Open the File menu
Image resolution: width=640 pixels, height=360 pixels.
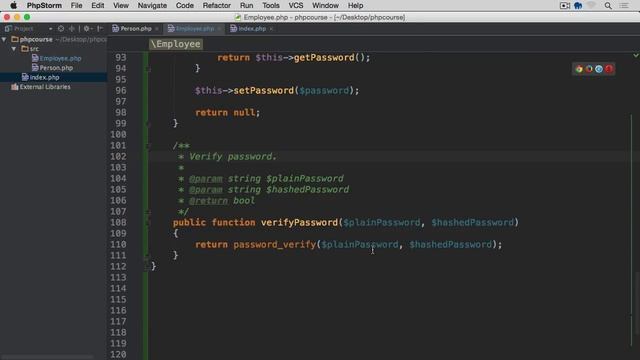tap(76, 5)
